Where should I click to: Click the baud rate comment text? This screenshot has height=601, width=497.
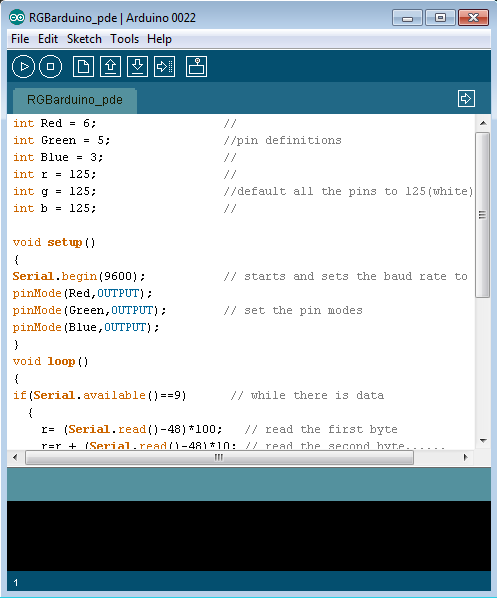346,276
